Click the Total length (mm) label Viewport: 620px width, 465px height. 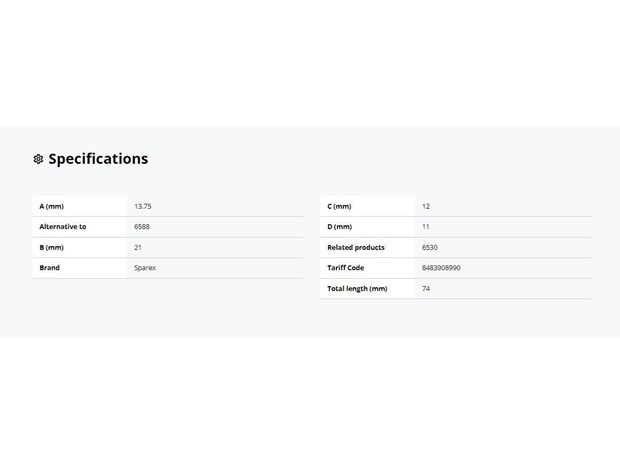[357, 289]
